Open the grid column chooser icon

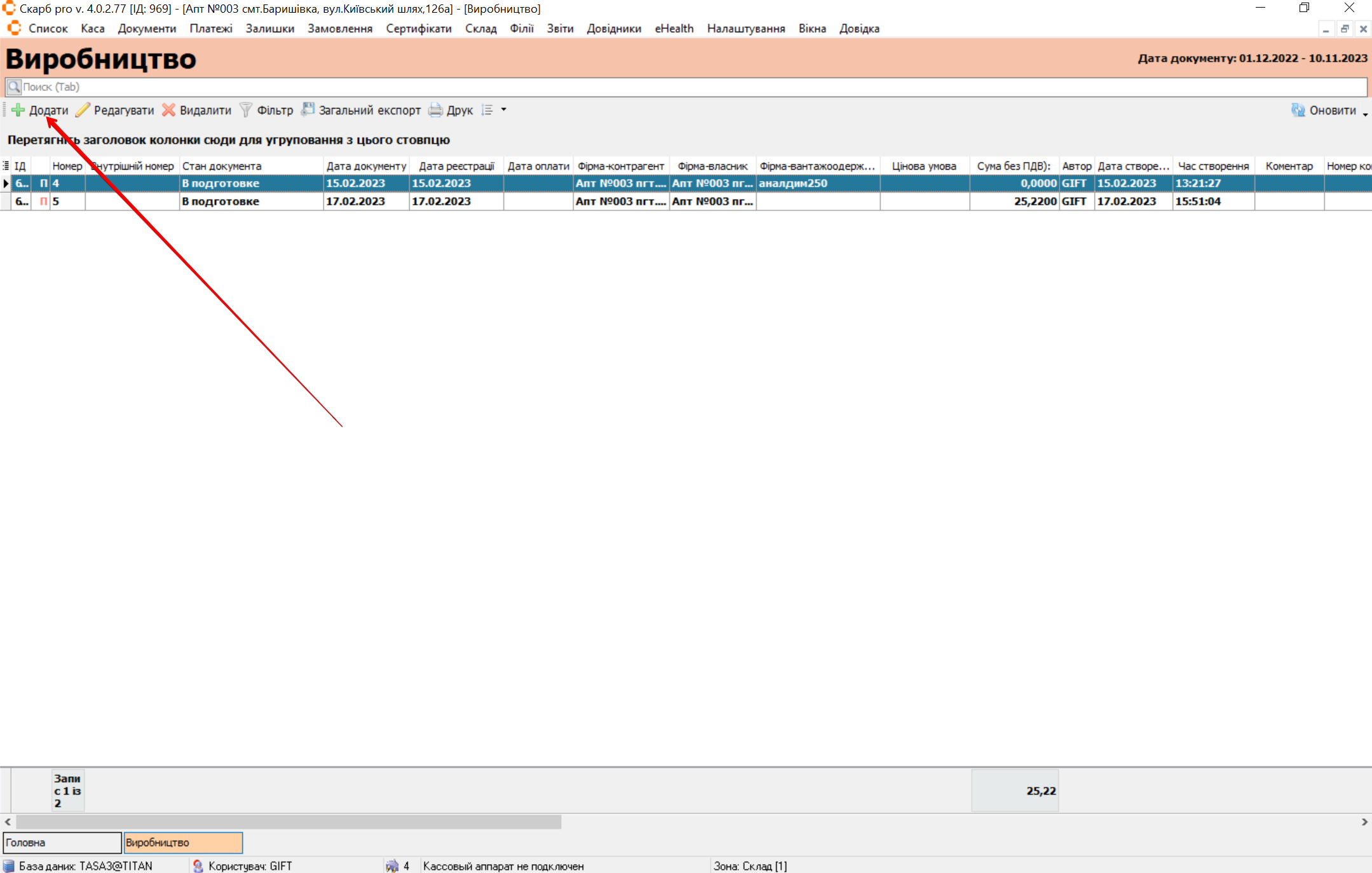pos(6,166)
